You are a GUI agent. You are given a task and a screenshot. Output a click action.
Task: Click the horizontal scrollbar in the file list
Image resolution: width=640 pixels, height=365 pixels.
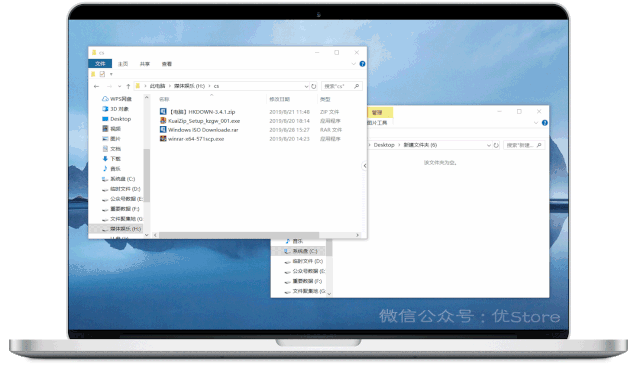click(x=239, y=235)
